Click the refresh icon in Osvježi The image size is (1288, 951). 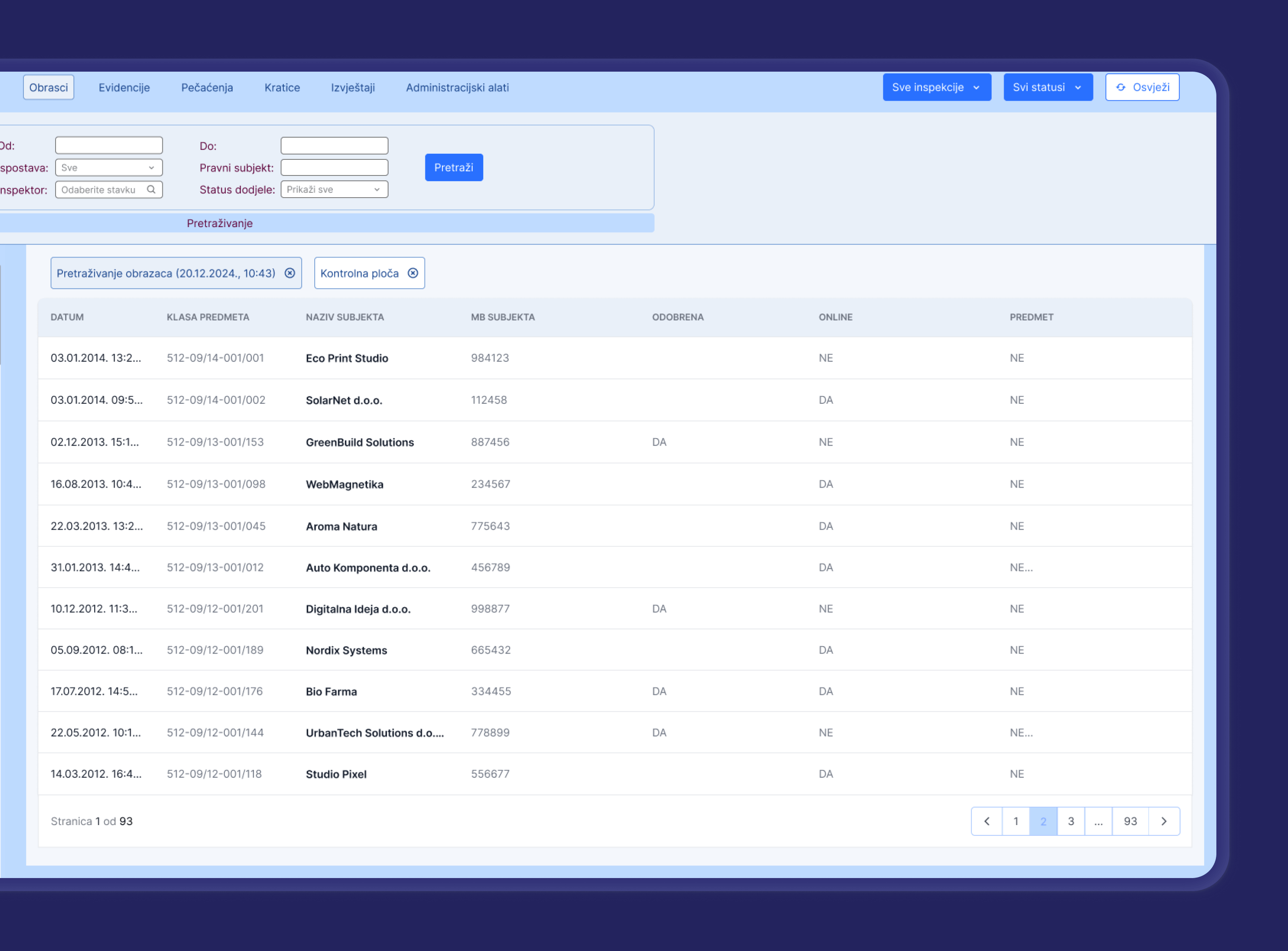tap(1120, 88)
